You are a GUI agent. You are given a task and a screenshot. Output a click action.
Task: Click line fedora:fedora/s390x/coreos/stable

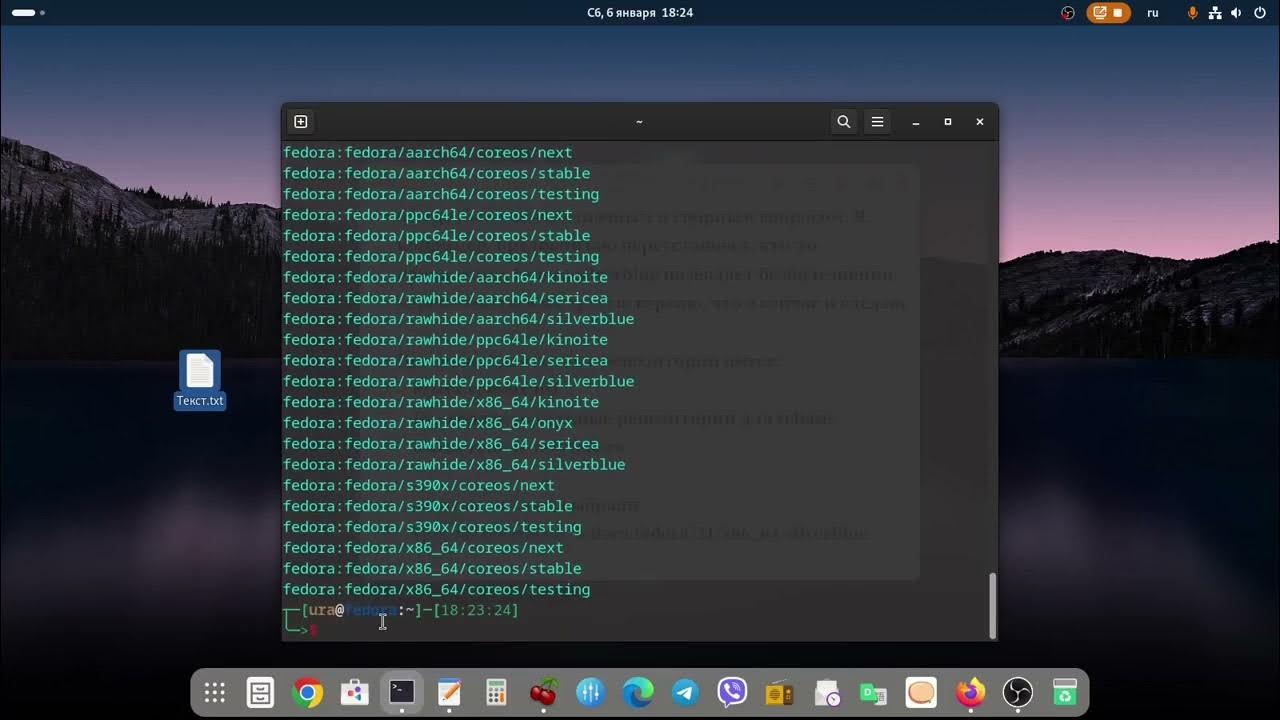428,507
